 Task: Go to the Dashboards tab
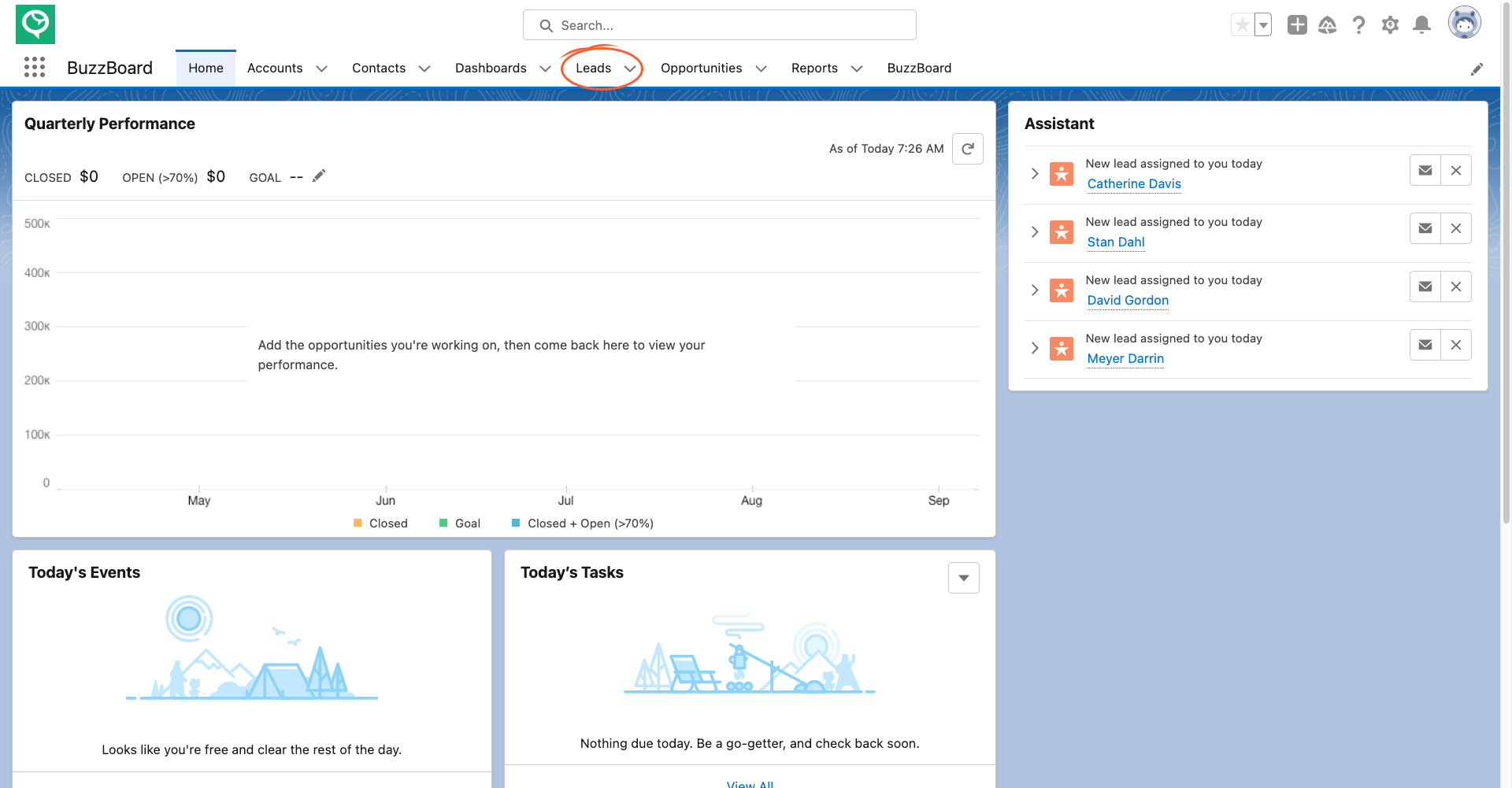coord(491,68)
